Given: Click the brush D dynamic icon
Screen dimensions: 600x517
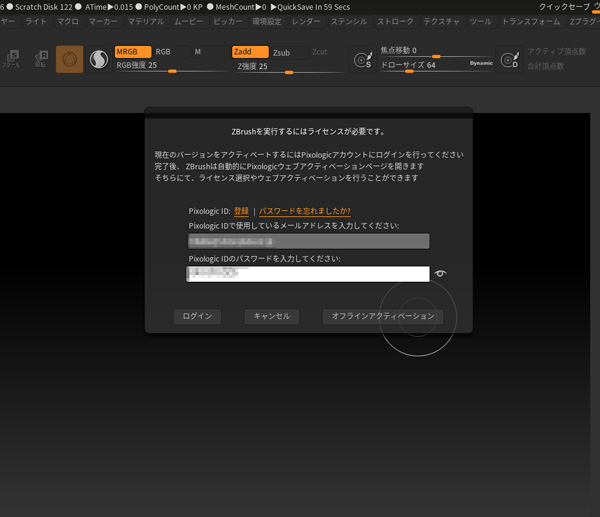Looking at the screenshot, I should coord(510,60).
